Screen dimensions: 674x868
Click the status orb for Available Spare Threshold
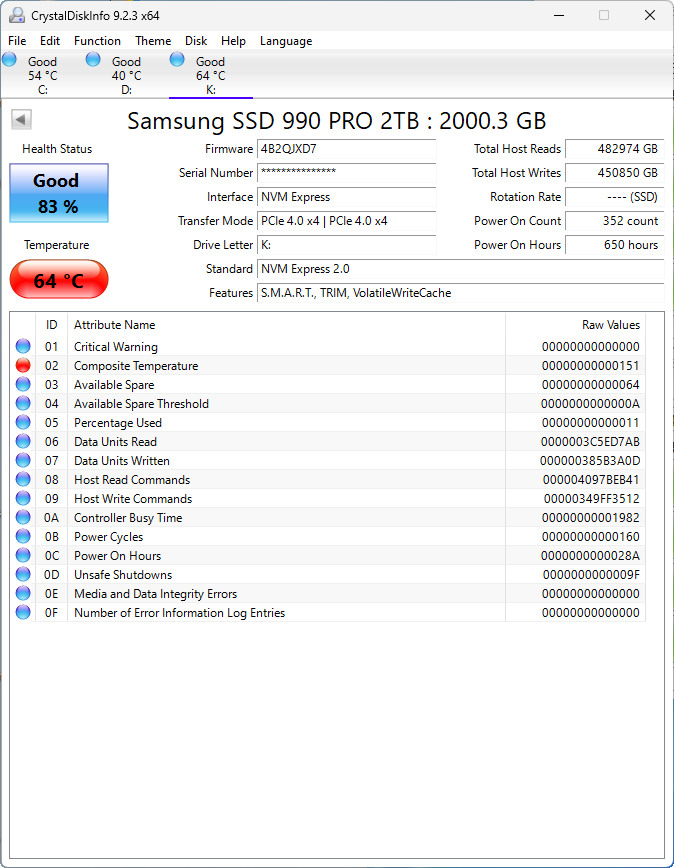tap(23, 404)
